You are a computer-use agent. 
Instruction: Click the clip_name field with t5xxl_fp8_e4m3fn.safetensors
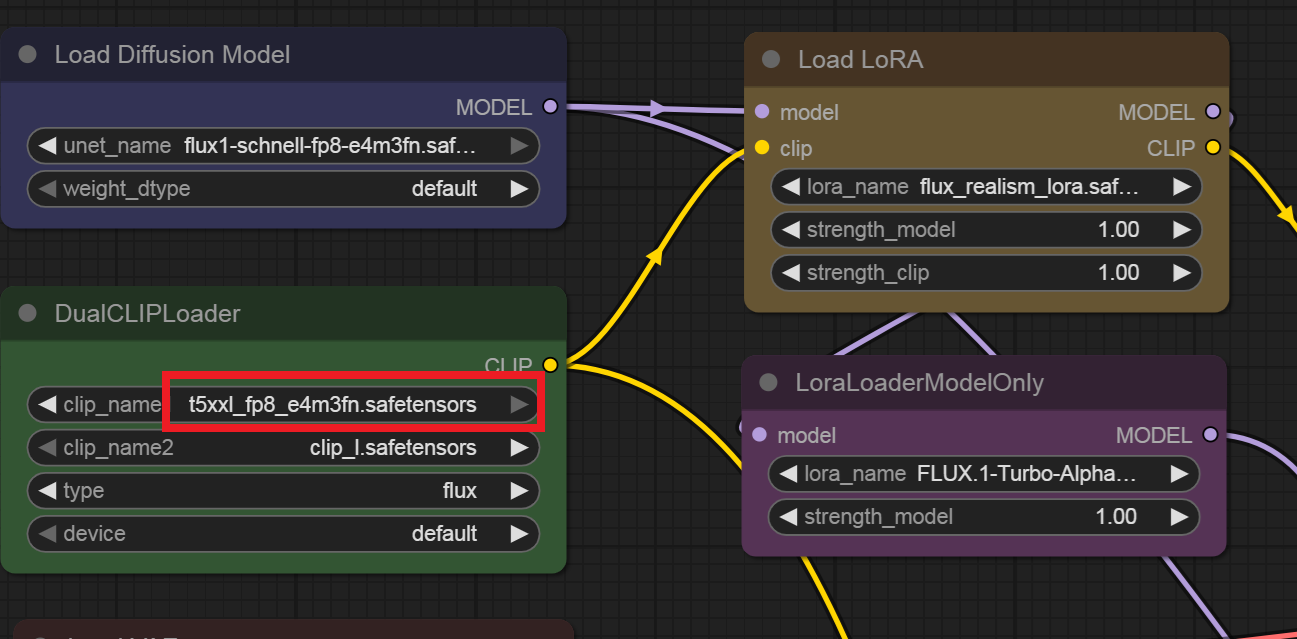[332, 405]
